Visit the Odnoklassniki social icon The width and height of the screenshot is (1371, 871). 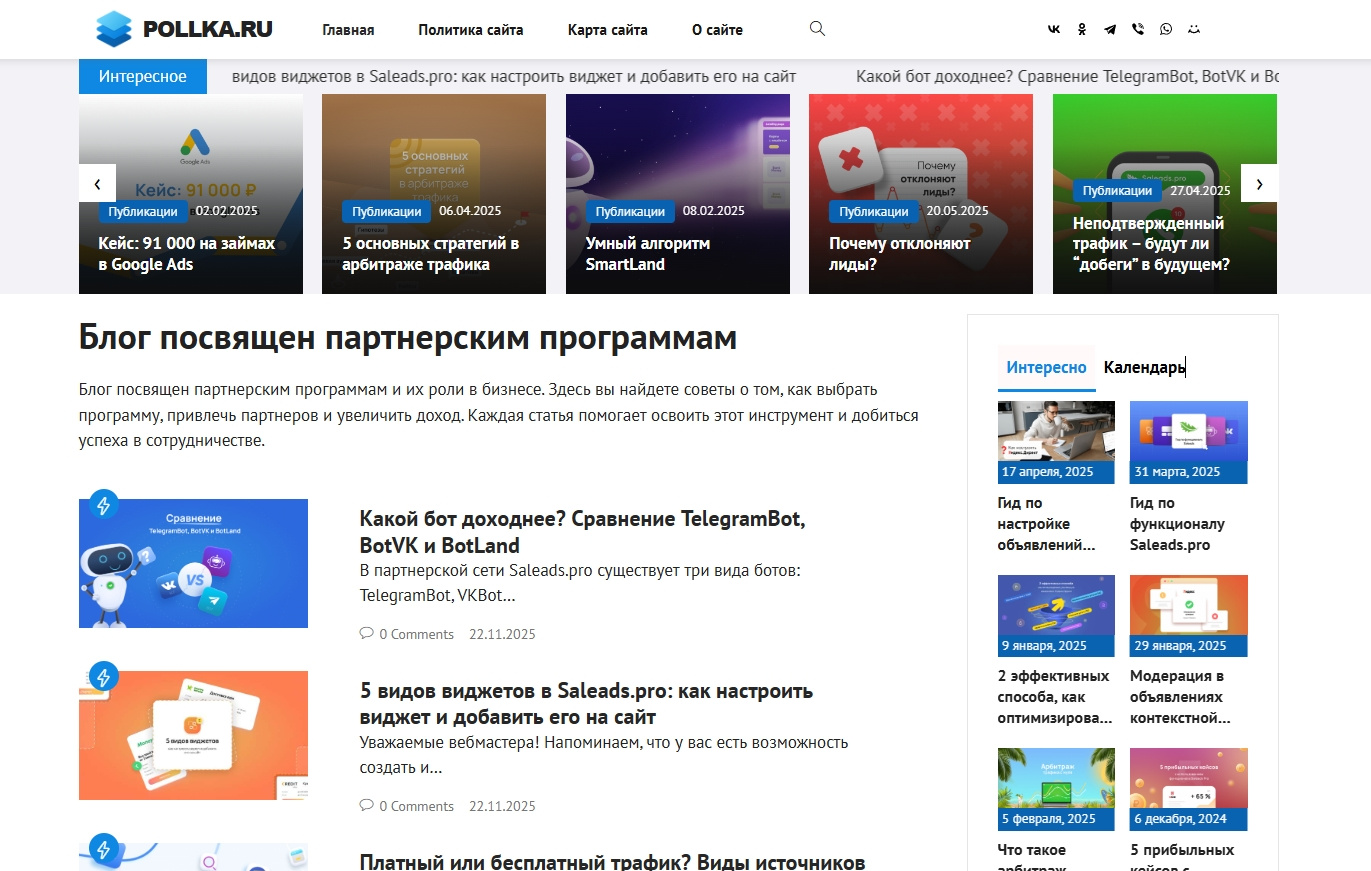[x=1082, y=30]
